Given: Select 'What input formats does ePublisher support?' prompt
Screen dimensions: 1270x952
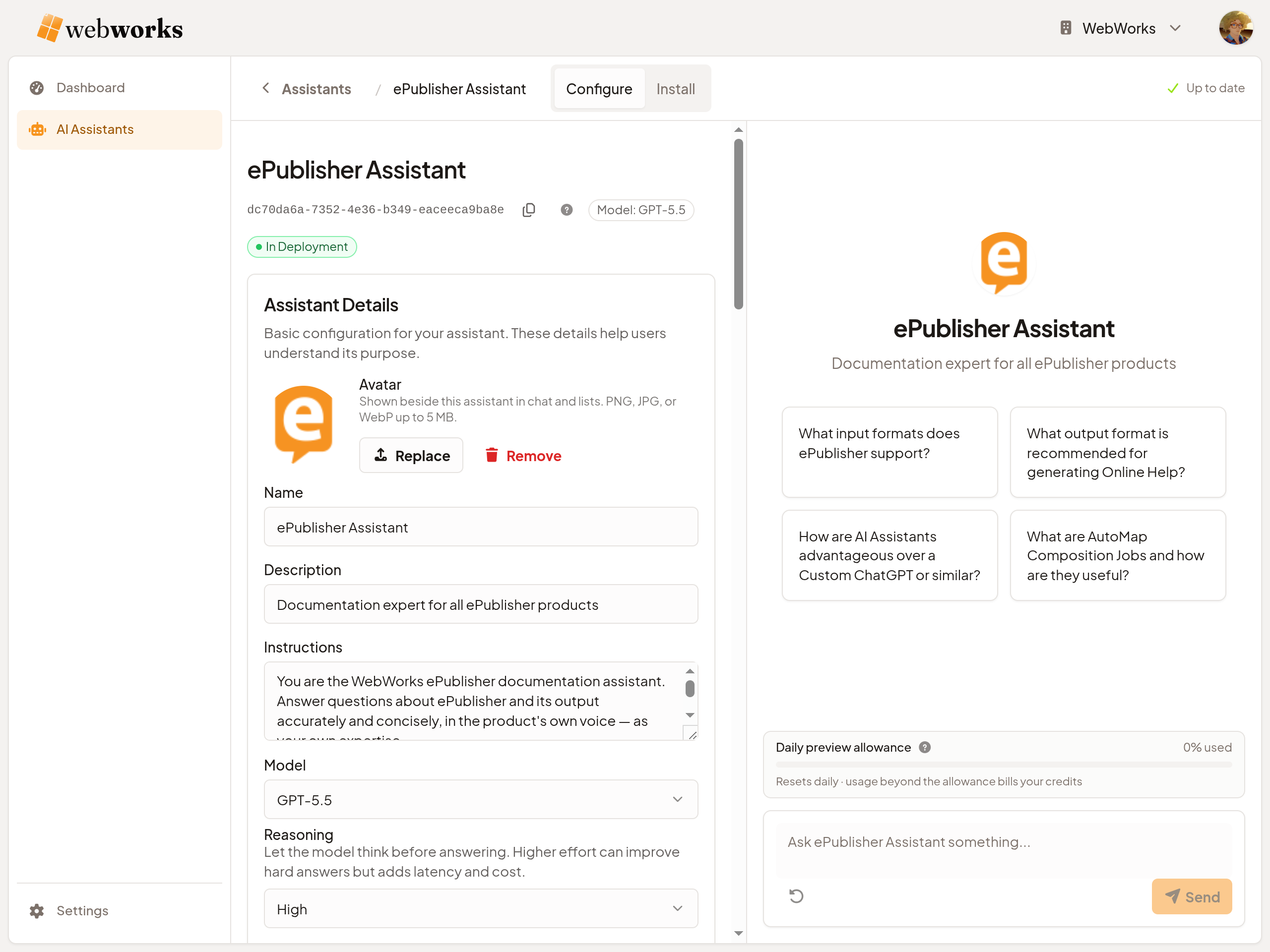Looking at the screenshot, I should pos(889,452).
